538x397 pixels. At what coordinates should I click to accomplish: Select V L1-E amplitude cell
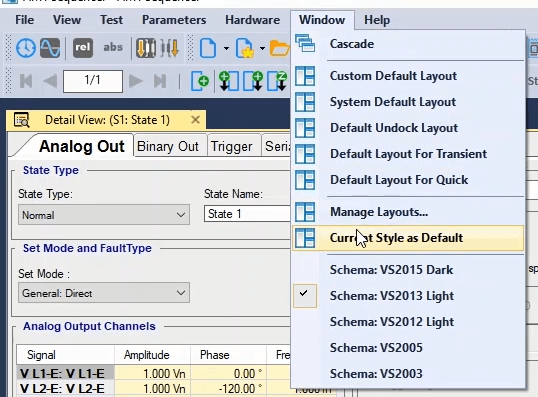[x=152, y=373]
